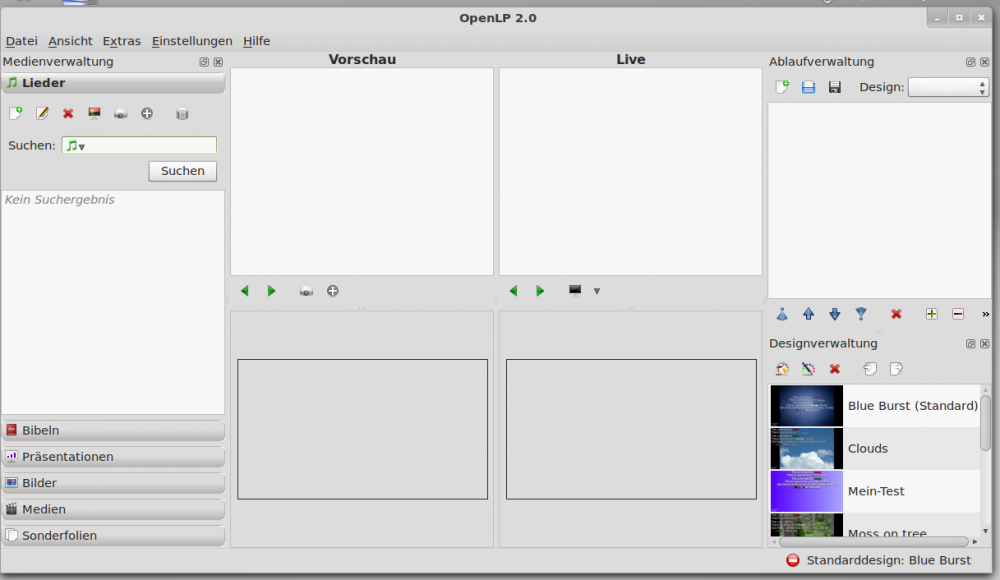Add preview item to service
The width and height of the screenshot is (1000, 580).
332,291
